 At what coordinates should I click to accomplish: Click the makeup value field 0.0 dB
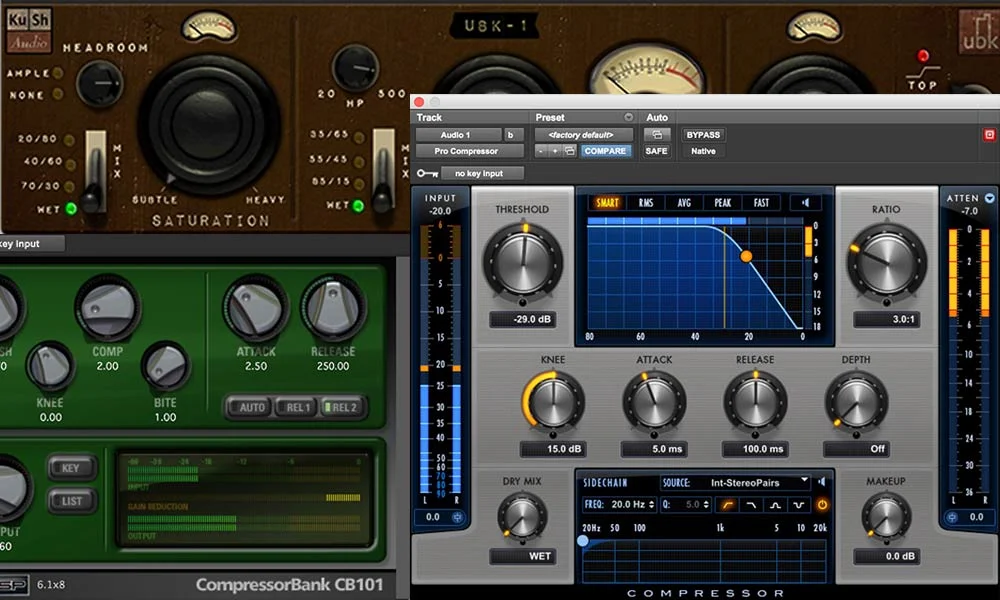point(886,556)
